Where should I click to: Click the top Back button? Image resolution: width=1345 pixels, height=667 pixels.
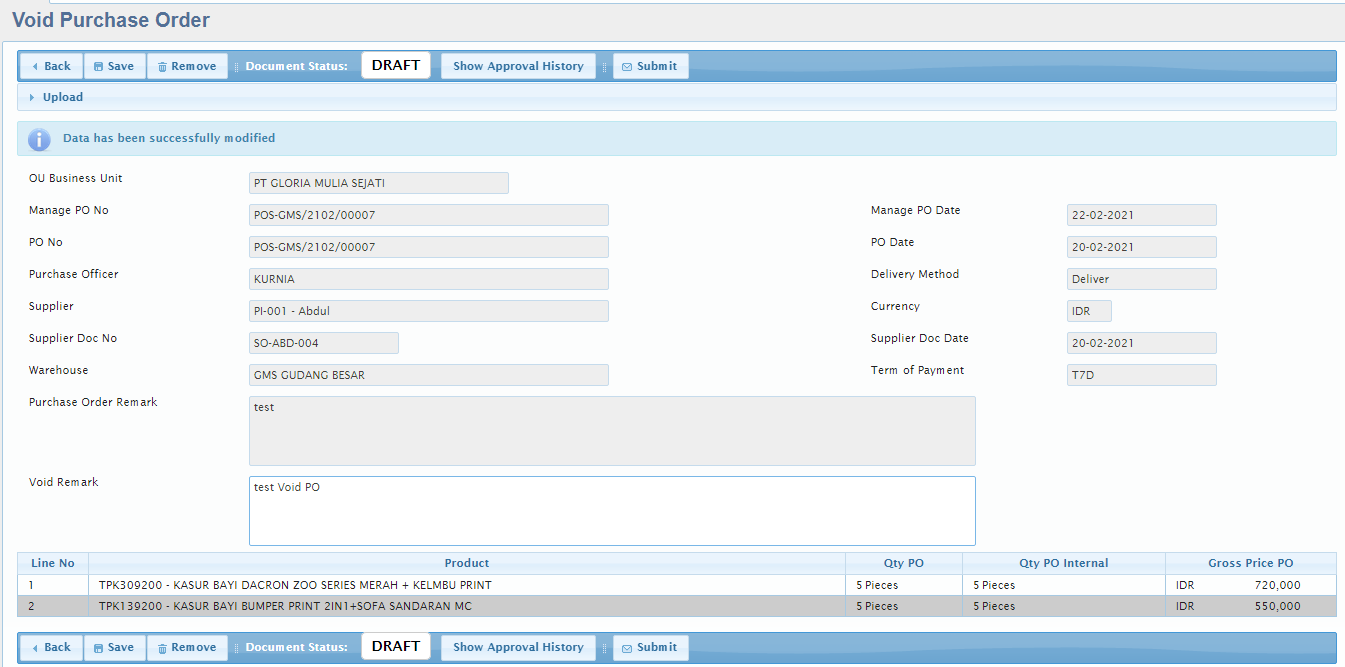point(52,66)
